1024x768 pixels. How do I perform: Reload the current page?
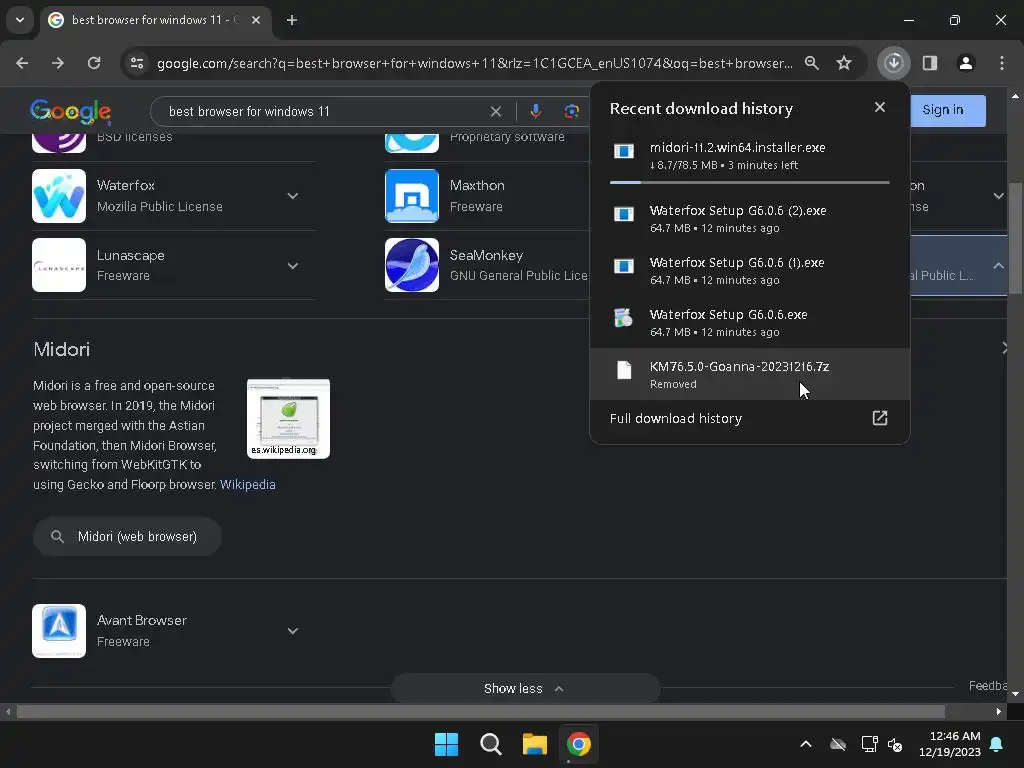pos(94,63)
